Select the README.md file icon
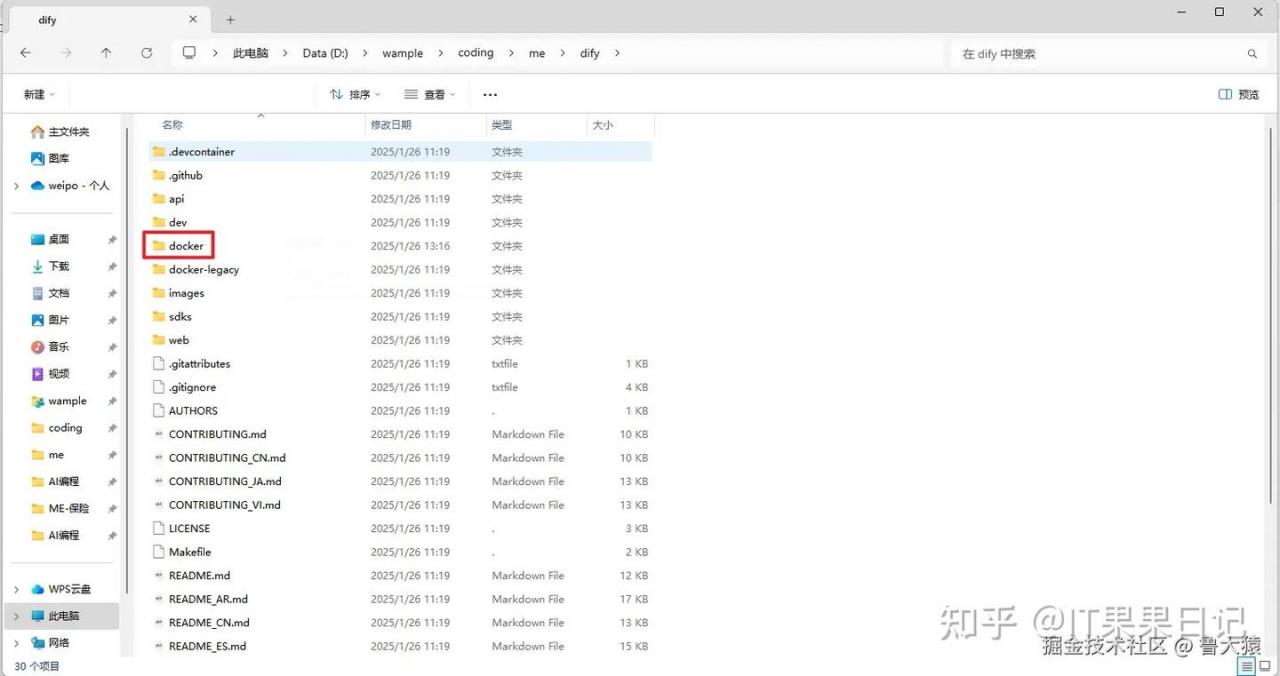 click(158, 576)
